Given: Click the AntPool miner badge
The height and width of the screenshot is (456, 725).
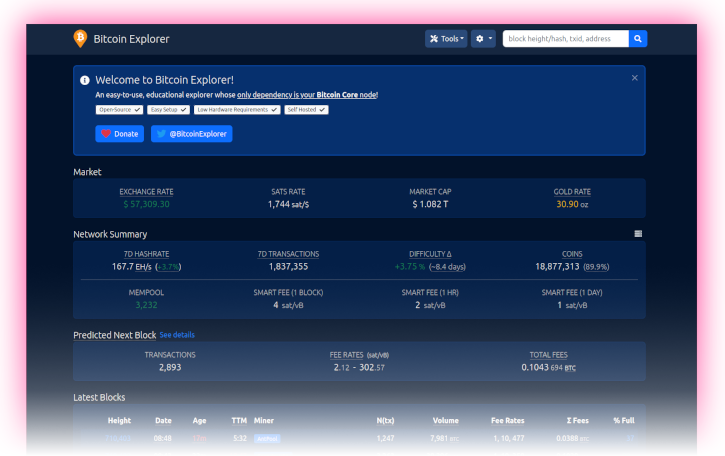Looking at the screenshot, I should pos(266,438).
